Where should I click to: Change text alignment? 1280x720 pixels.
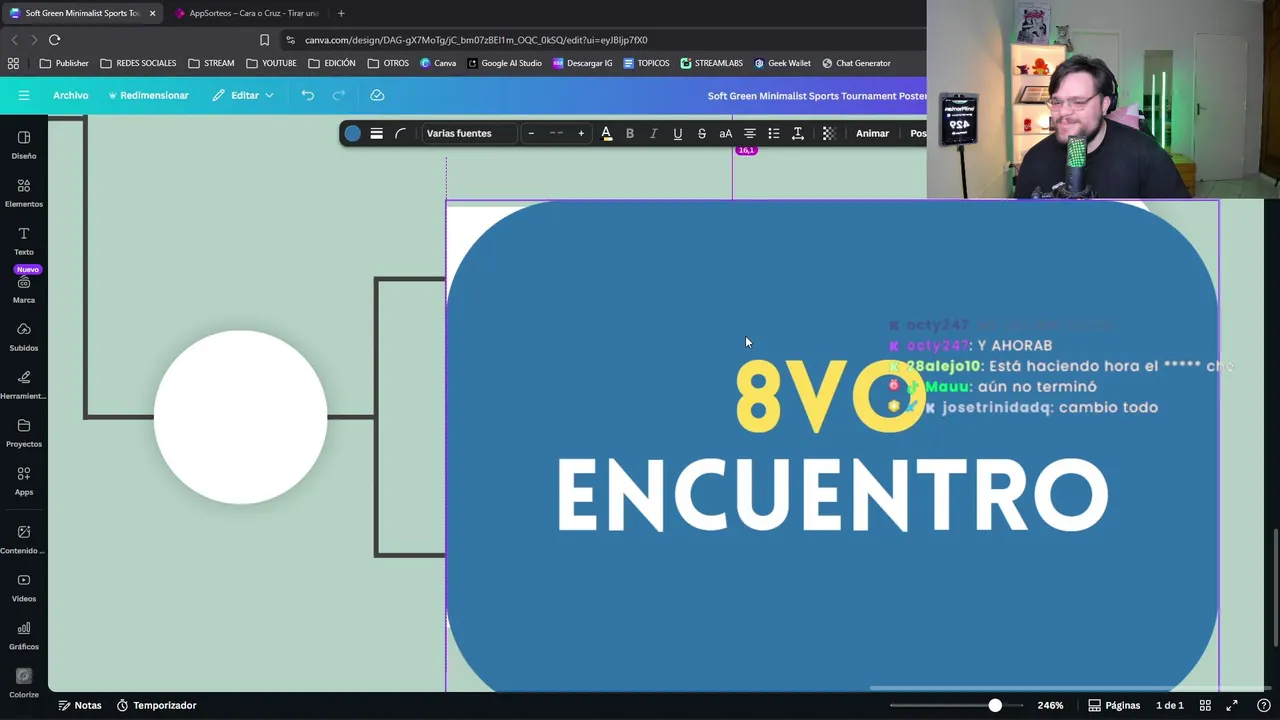point(749,133)
